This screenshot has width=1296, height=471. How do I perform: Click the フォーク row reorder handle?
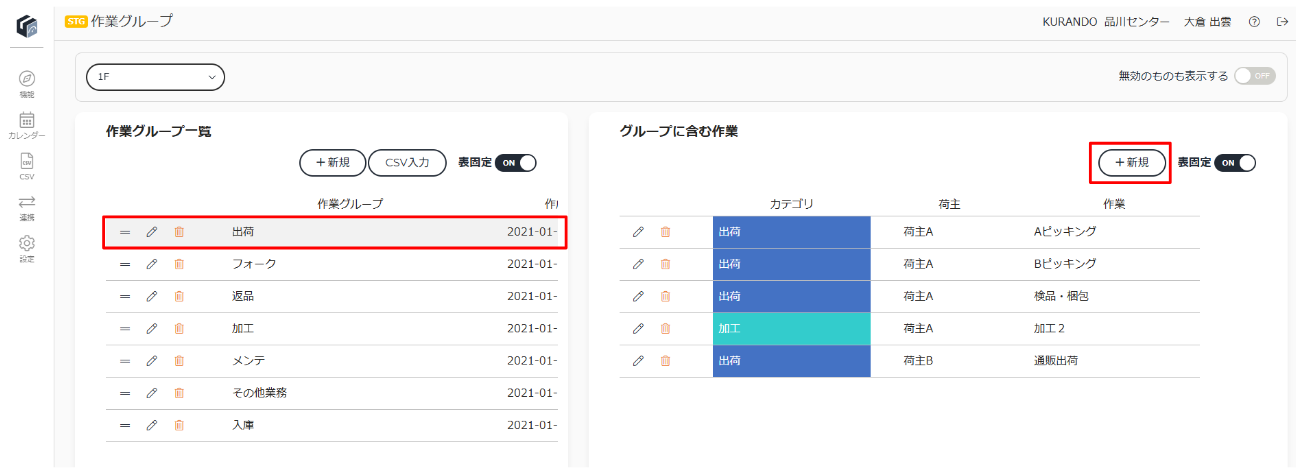click(x=125, y=264)
